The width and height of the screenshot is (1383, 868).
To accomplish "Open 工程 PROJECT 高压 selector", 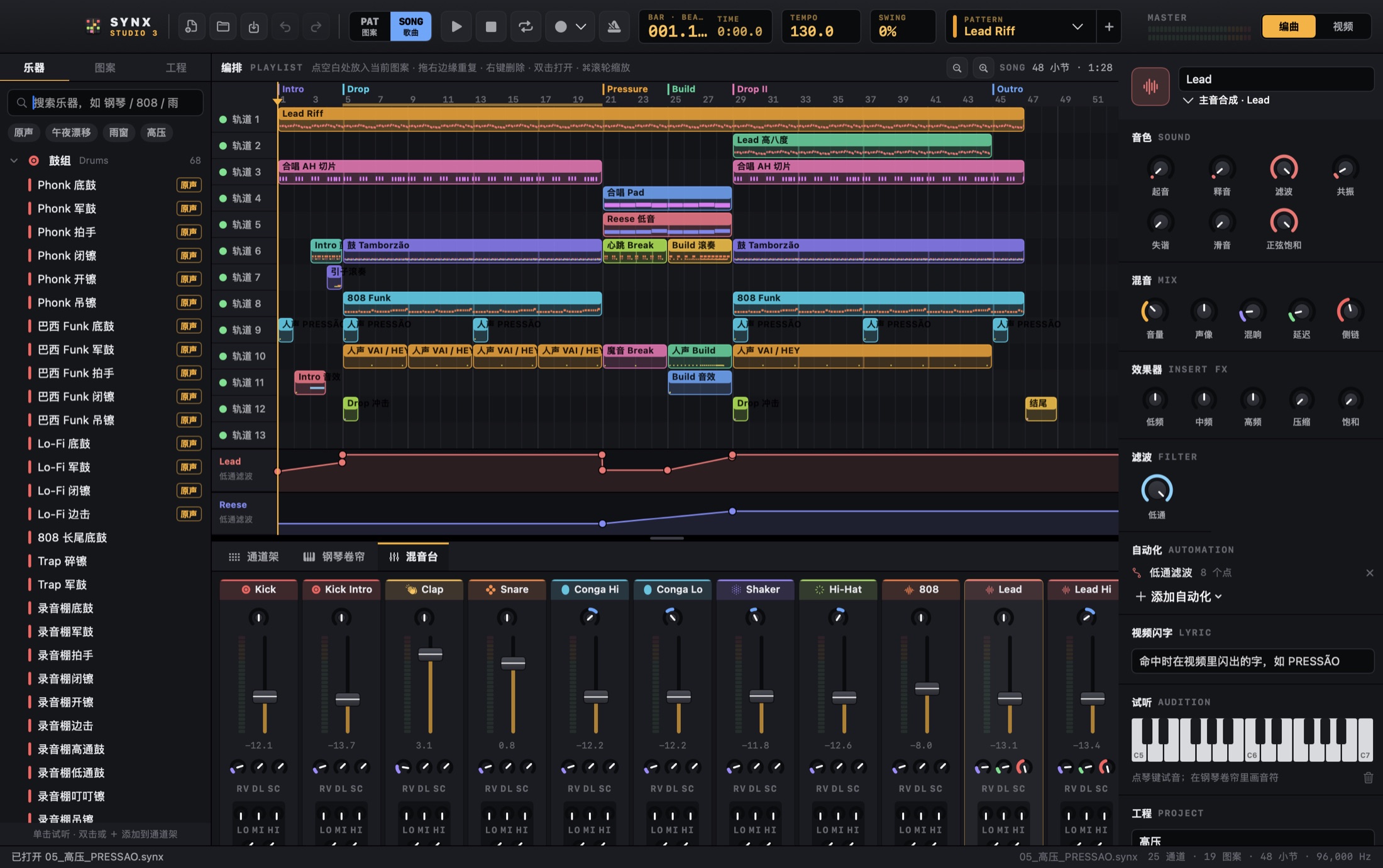I will click(1252, 838).
